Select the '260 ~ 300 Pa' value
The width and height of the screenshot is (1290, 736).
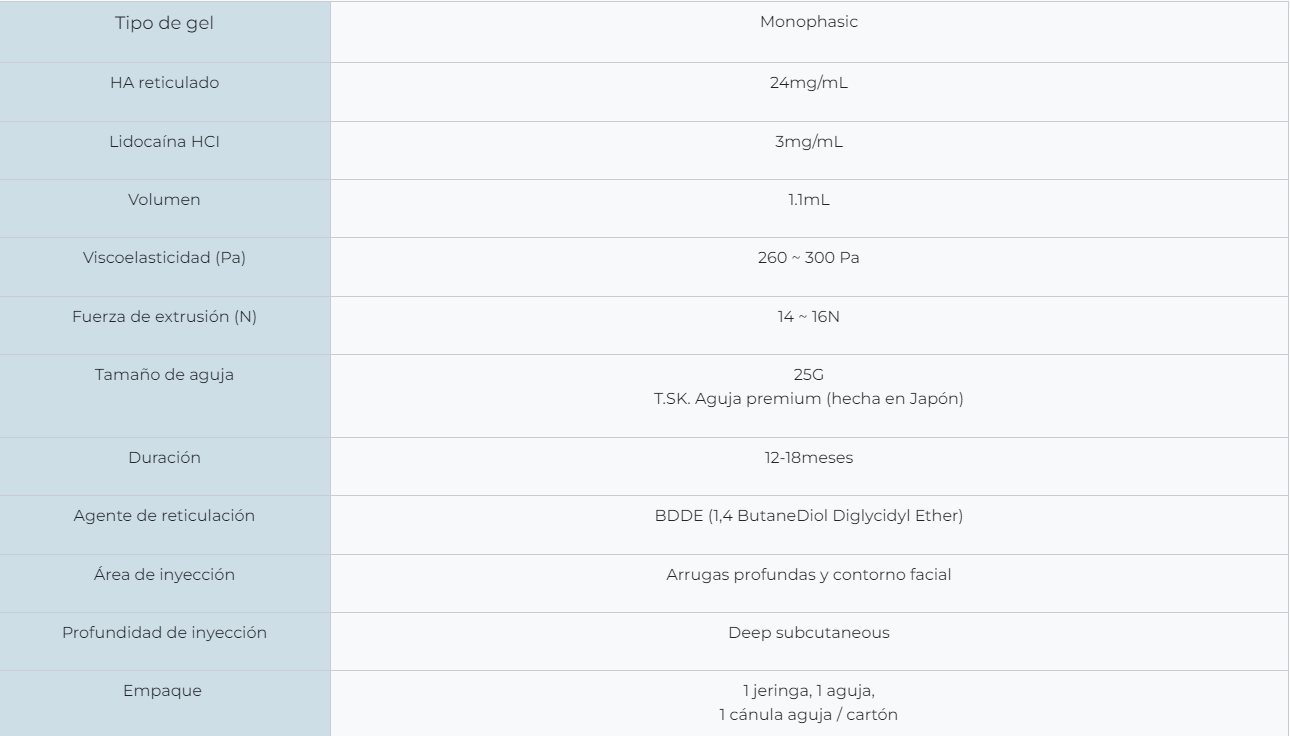coord(809,258)
